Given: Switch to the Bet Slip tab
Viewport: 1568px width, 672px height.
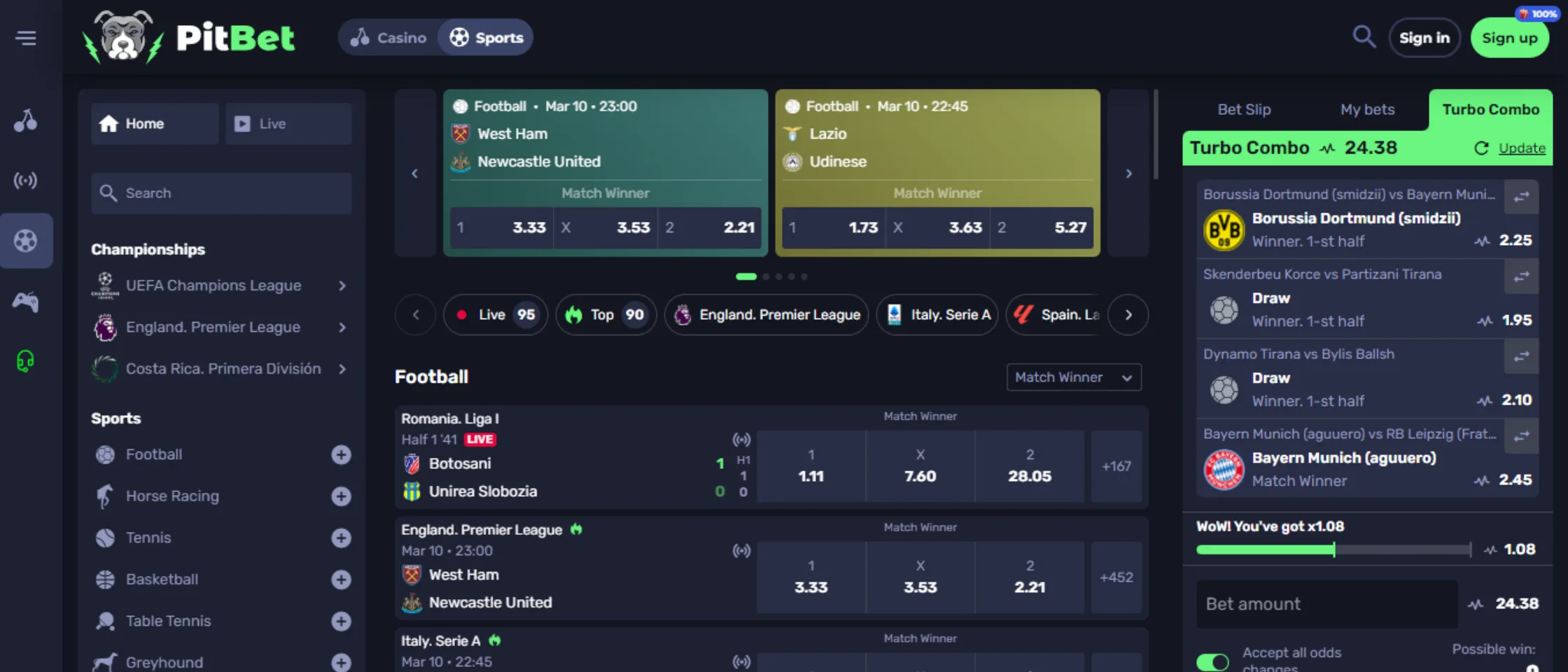Looking at the screenshot, I should point(1243,109).
